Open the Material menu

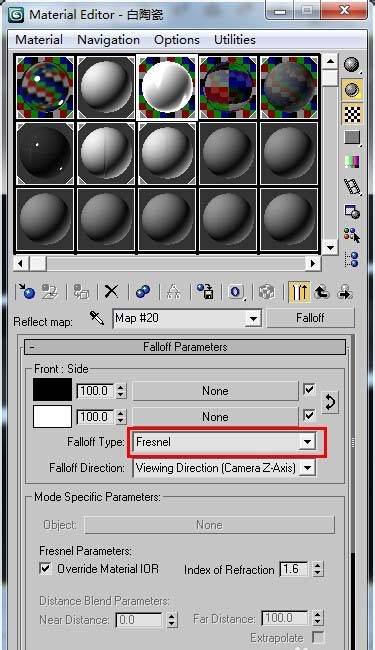tap(39, 40)
